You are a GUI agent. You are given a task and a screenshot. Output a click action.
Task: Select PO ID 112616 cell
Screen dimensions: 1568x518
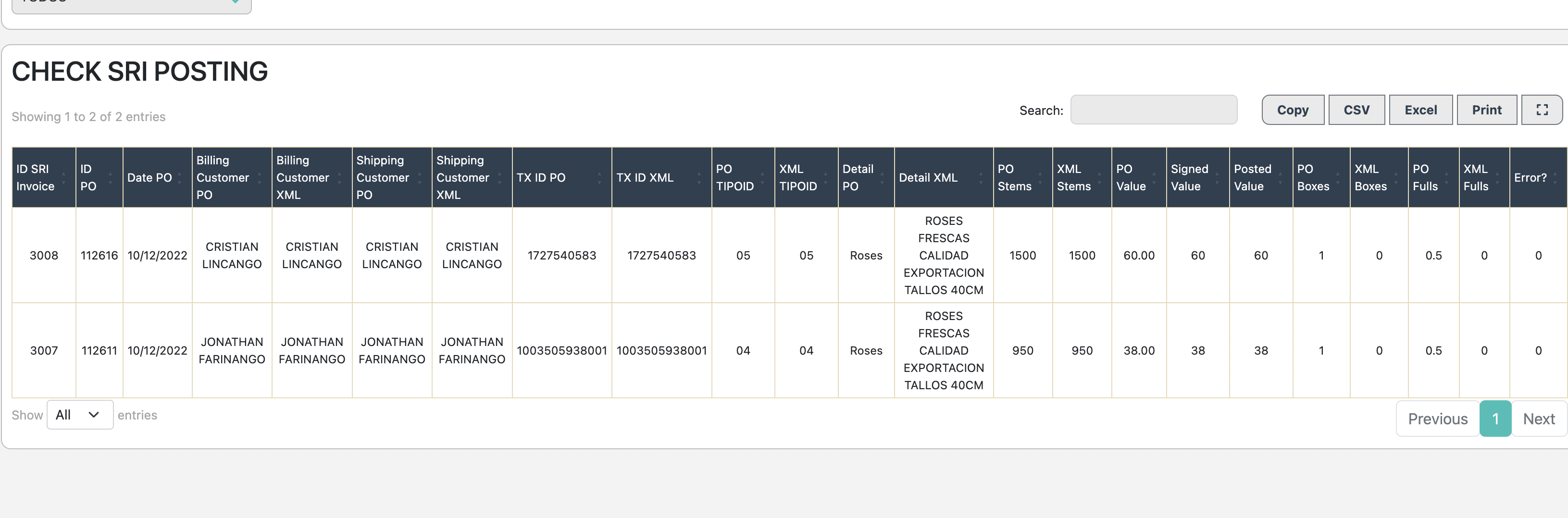coord(99,255)
